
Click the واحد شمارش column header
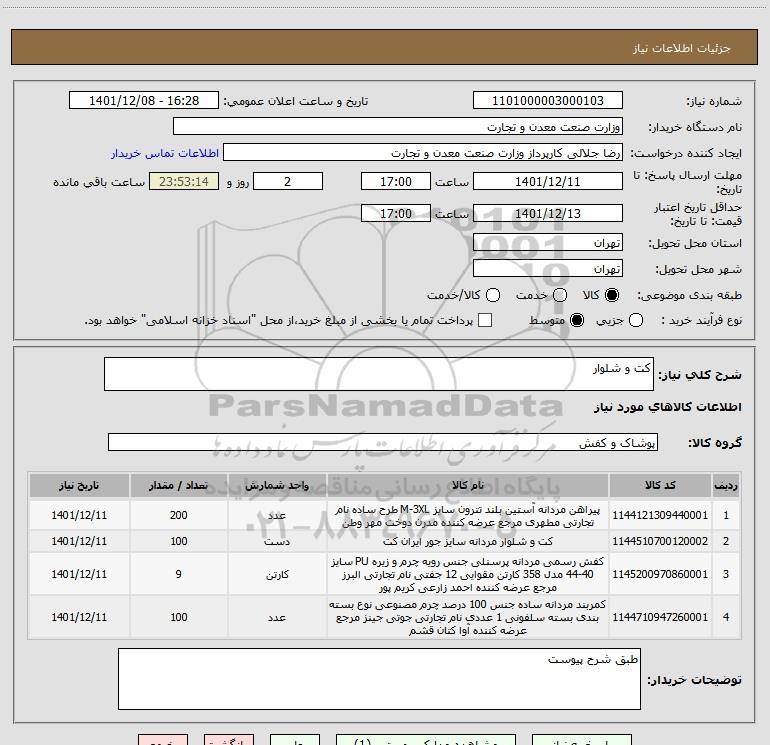pos(277,485)
